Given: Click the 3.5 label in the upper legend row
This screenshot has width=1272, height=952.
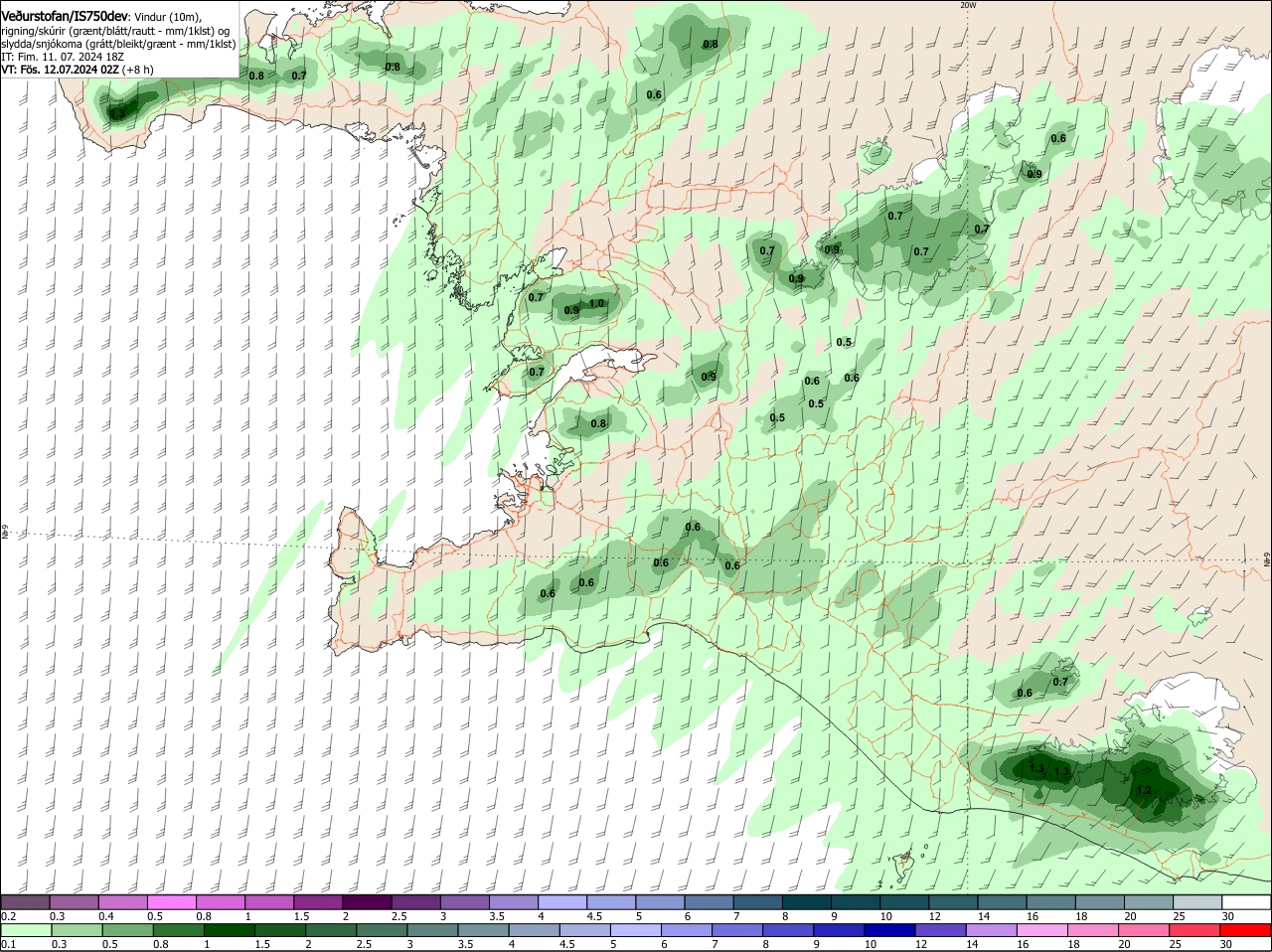Looking at the screenshot, I should pos(498,916).
